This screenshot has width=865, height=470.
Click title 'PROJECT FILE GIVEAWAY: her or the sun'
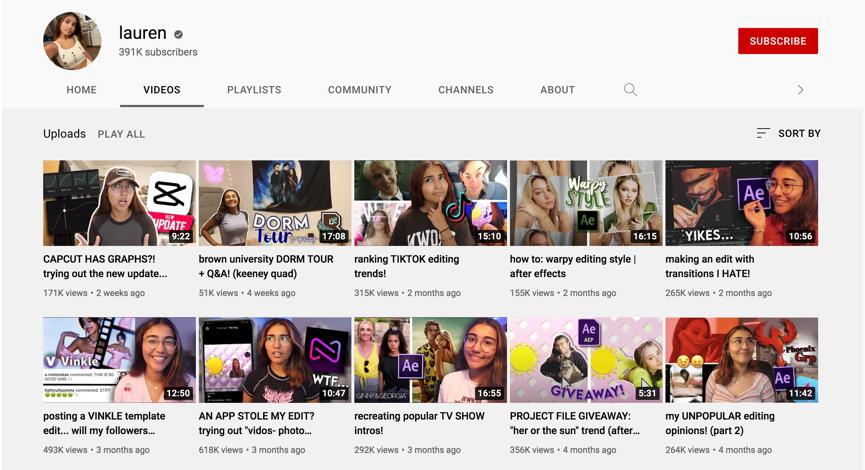pos(575,423)
